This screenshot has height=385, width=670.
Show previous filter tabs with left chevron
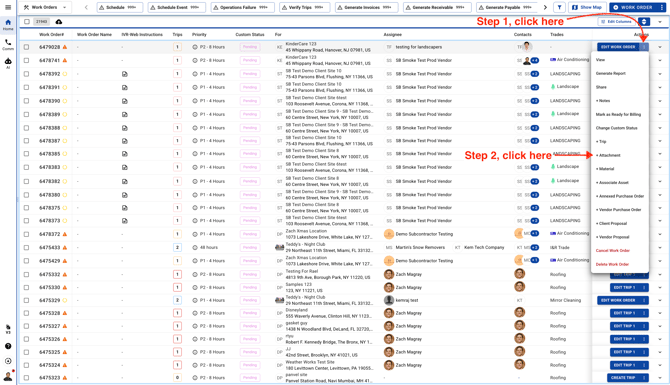pyautogui.click(x=86, y=7)
